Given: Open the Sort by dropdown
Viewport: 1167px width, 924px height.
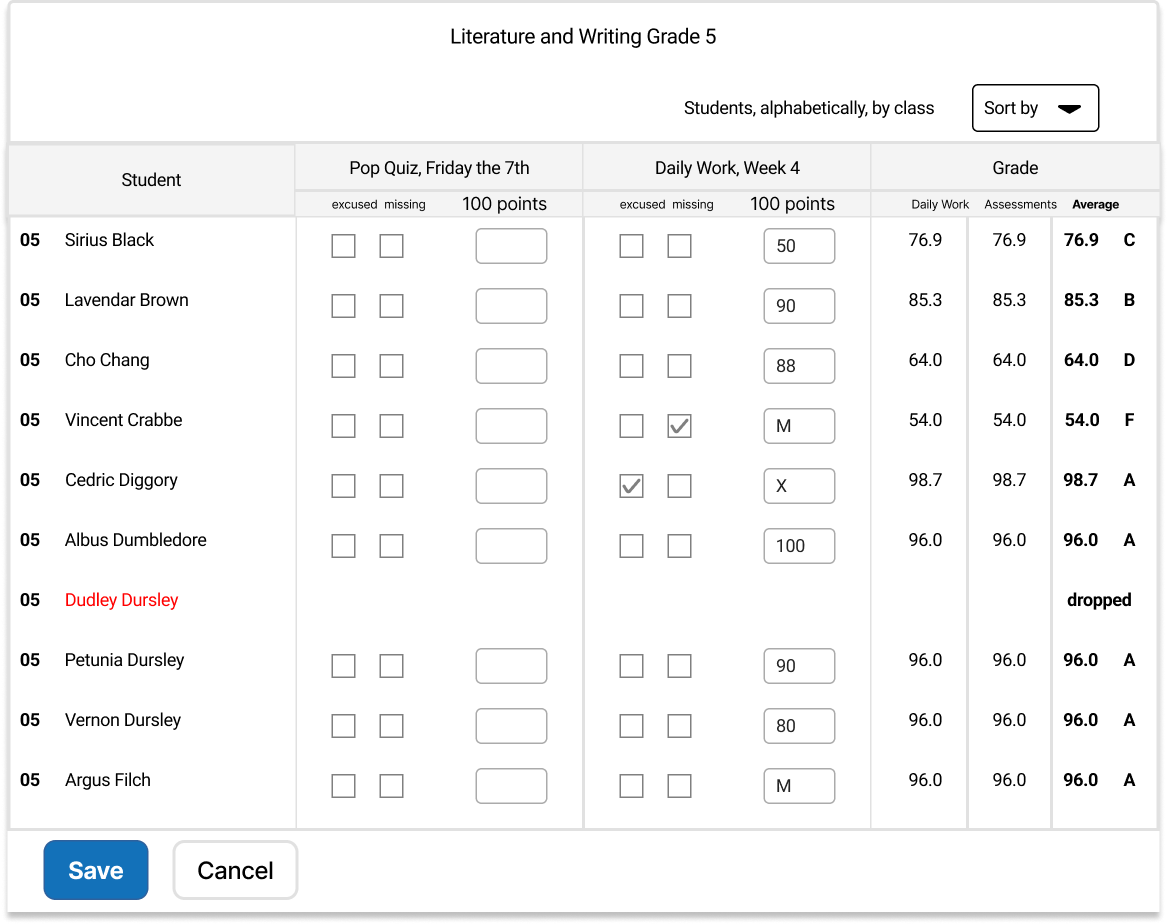Looking at the screenshot, I should pyautogui.click(x=1035, y=108).
